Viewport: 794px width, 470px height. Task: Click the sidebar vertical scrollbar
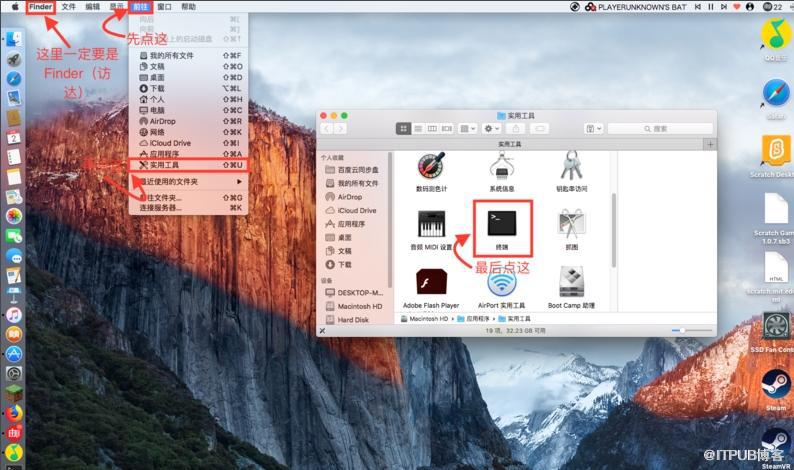pyautogui.click(x=389, y=219)
